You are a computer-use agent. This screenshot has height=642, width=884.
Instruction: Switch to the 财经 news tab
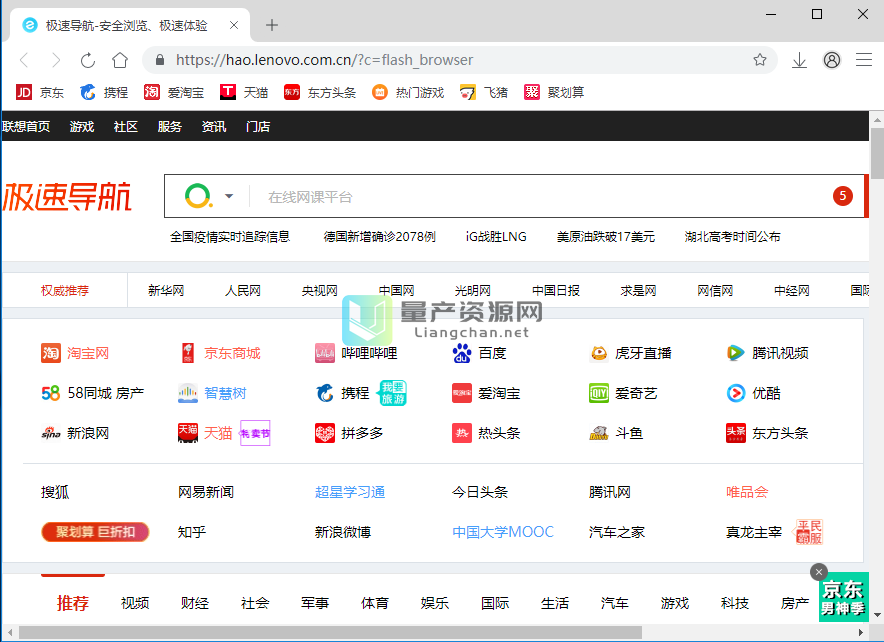(195, 603)
